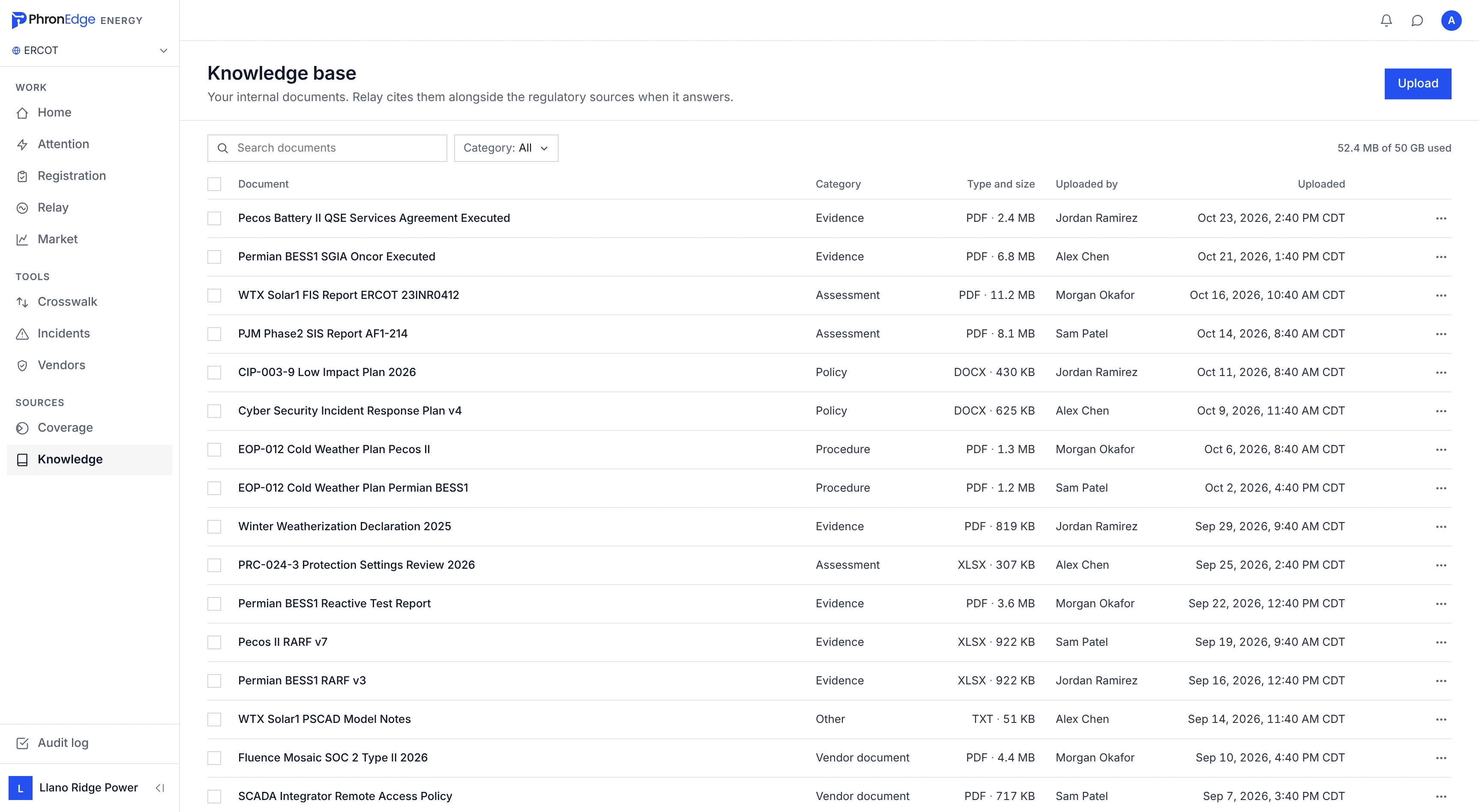Screen dimensions: 1479x812
Task: Open row menu for EOP-012 Cold Weather Plan Pecos II
Action: pyautogui.click(x=1440, y=449)
